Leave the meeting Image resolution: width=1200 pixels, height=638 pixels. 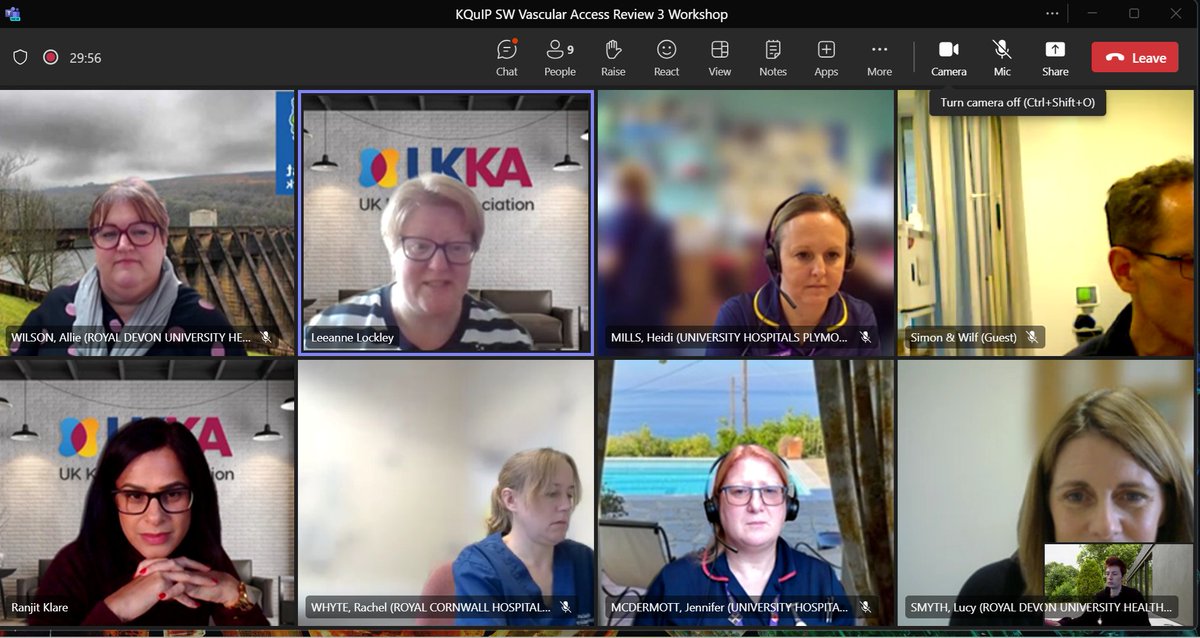point(1135,58)
